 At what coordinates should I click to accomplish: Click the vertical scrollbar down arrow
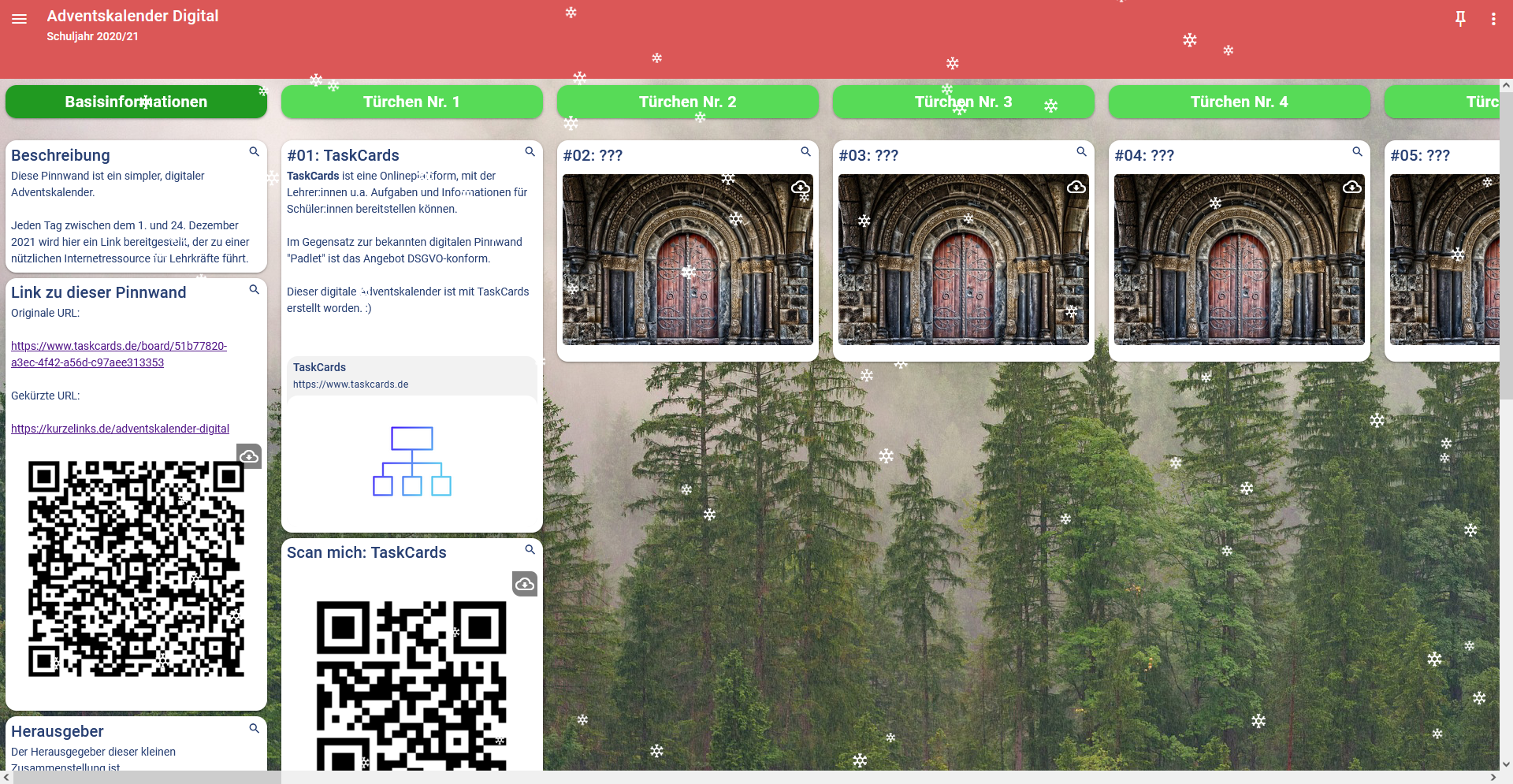pyautogui.click(x=1506, y=764)
